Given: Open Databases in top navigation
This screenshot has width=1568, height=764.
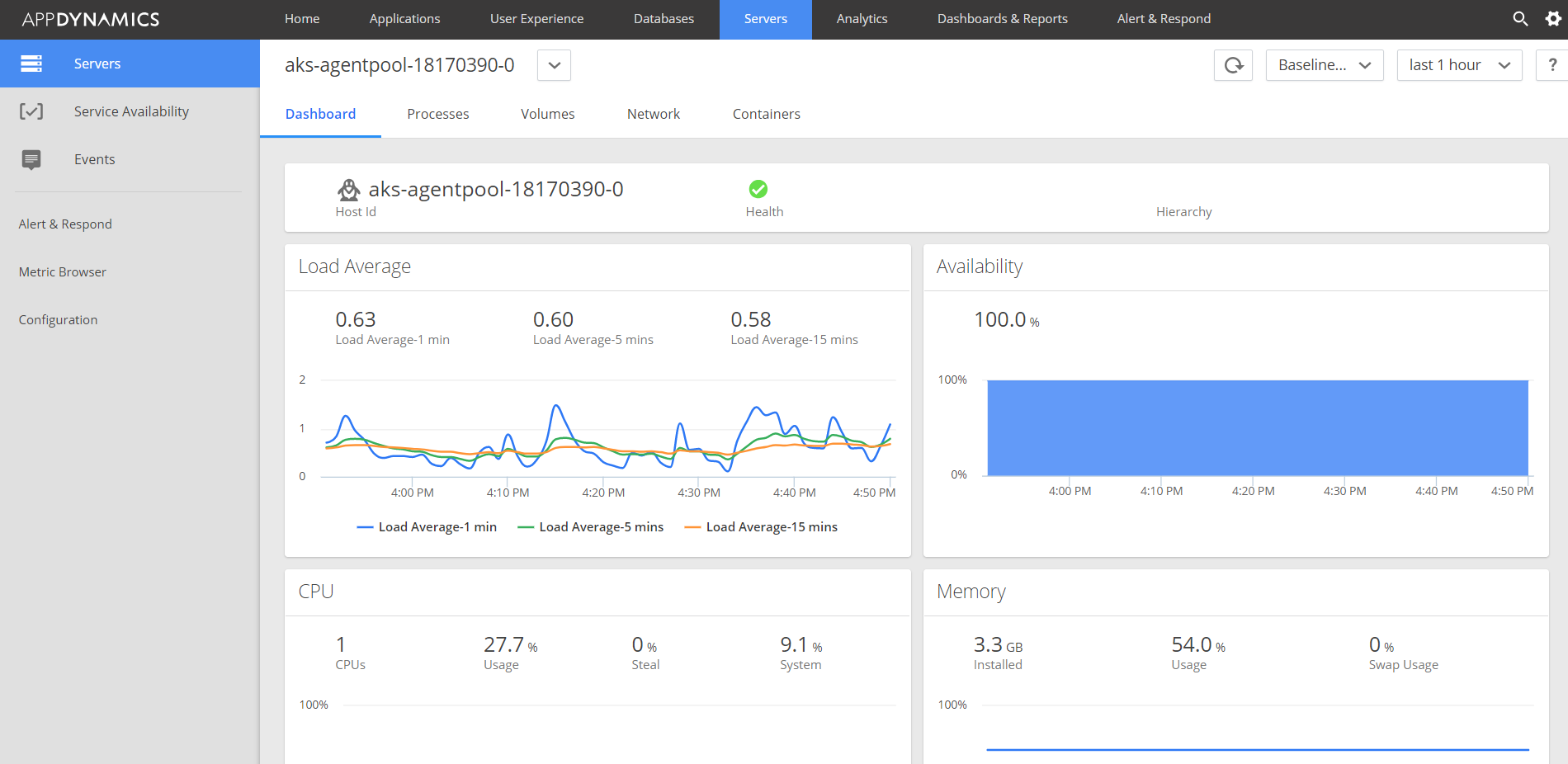Looking at the screenshot, I should click(x=664, y=19).
